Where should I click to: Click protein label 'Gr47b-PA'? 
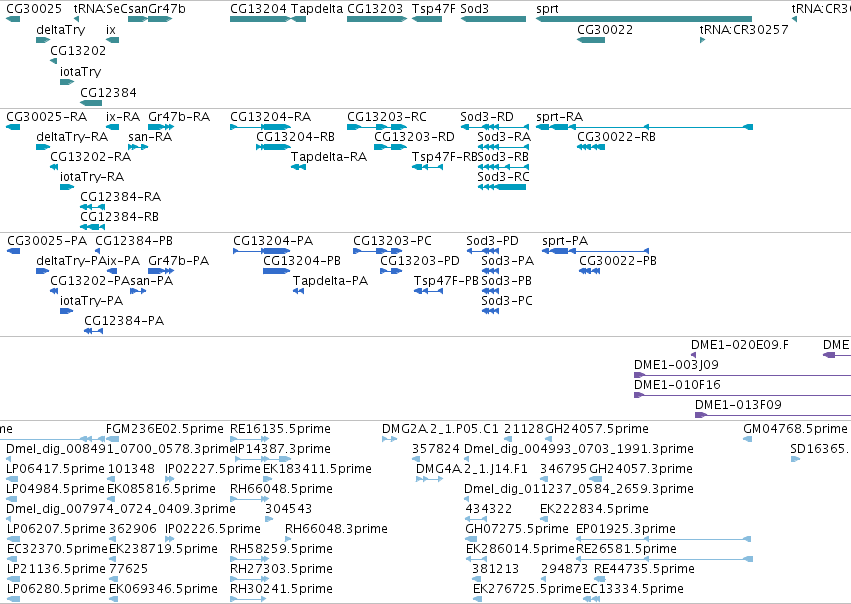(179, 261)
